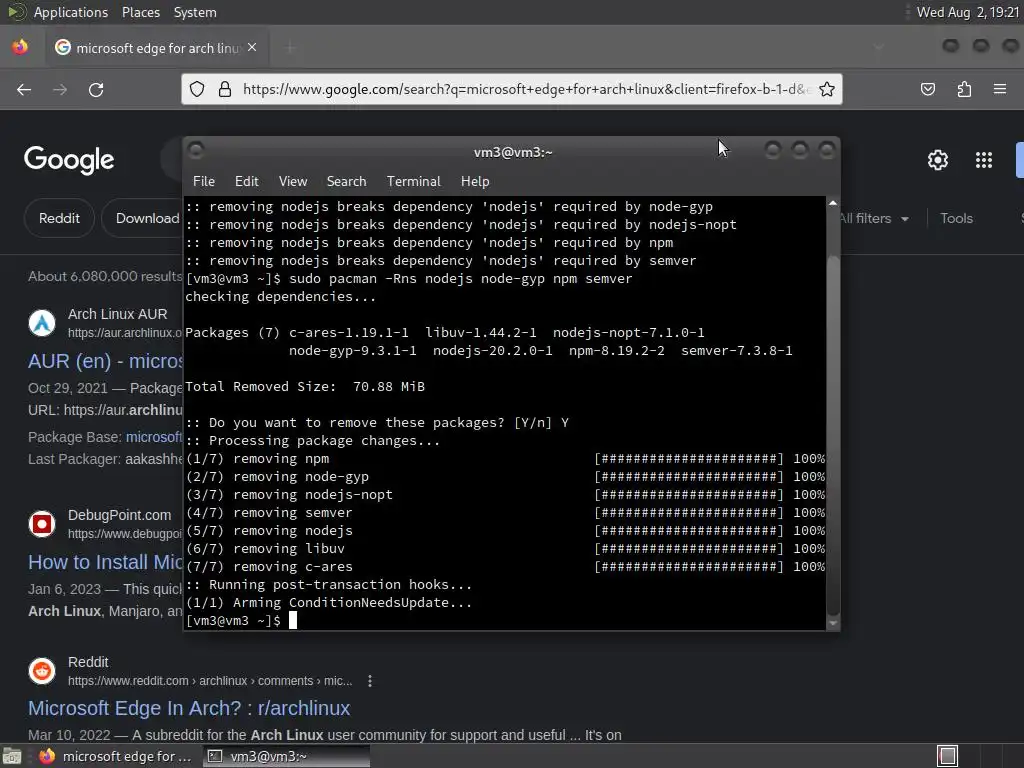Open the Reddit result options dots
Screen dimensions: 1024x768
[370, 681]
